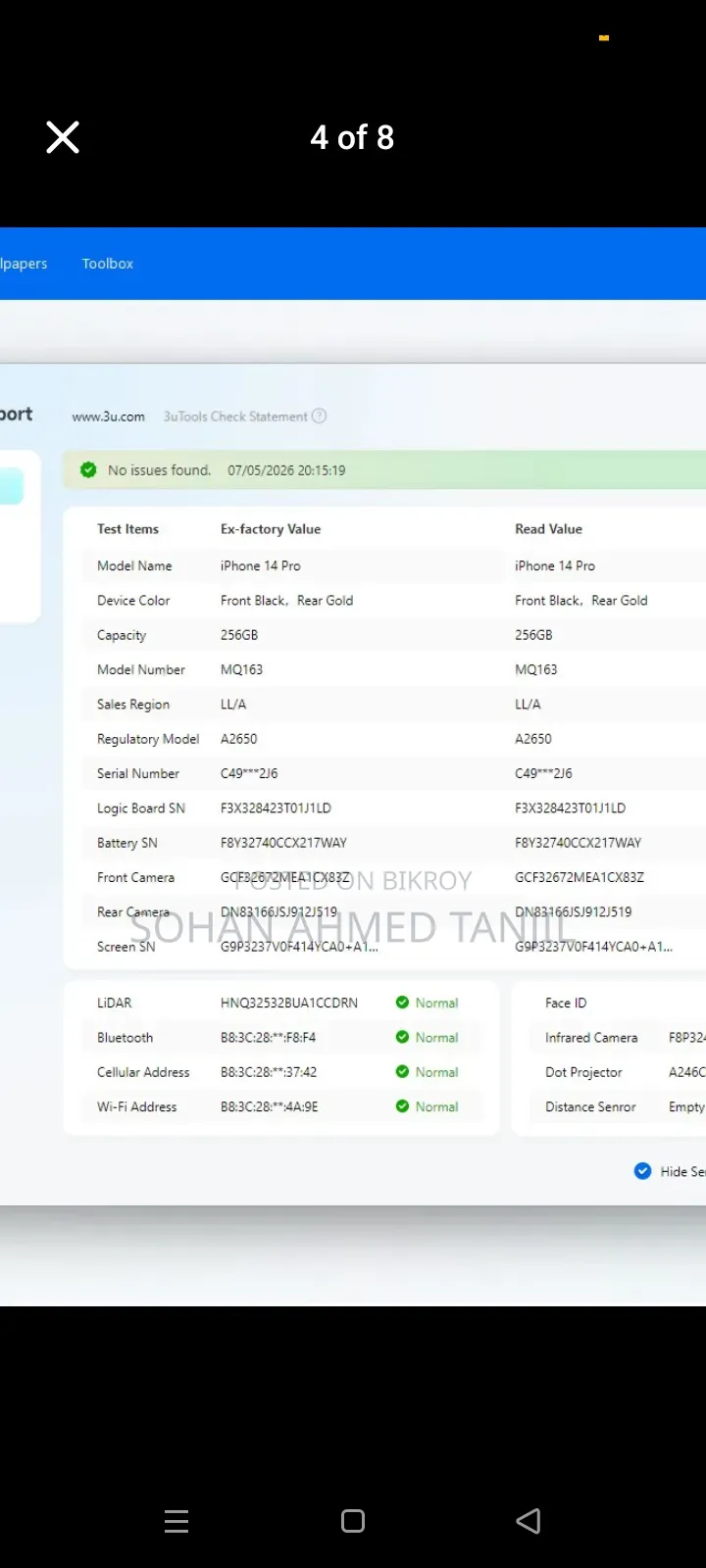
Task: Click the 'Ex-factory Value' column header
Action: coord(271,529)
